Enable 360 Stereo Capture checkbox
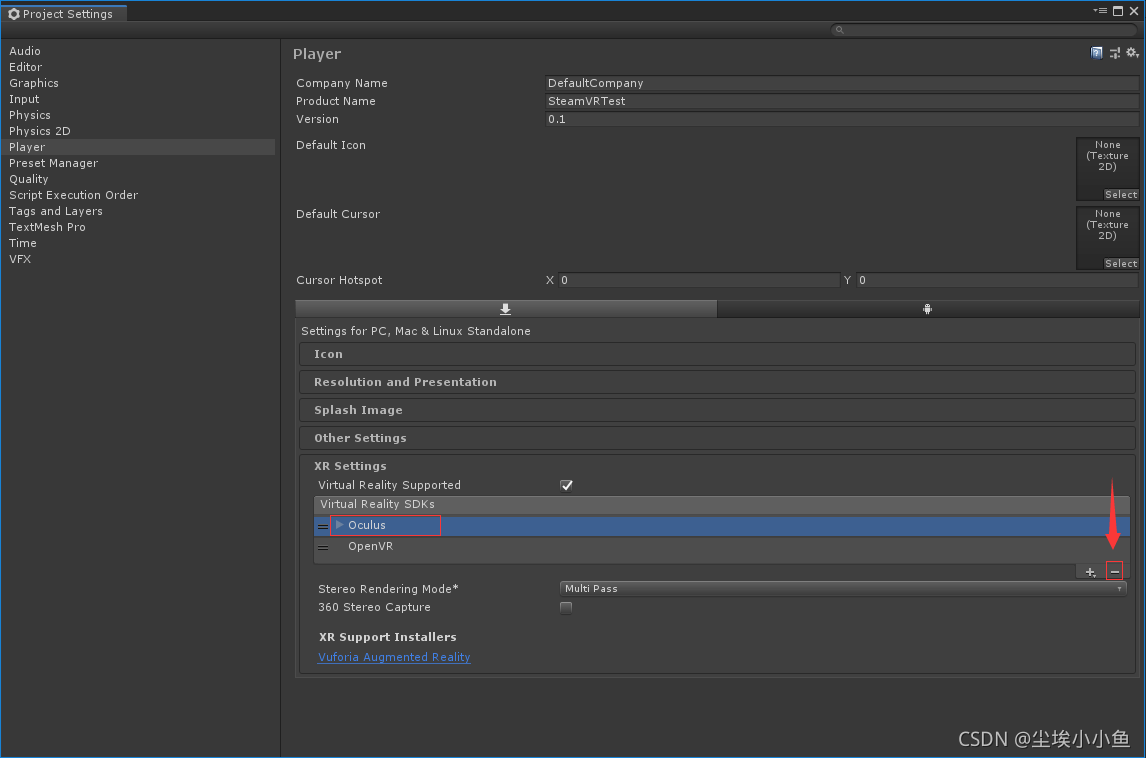The height and width of the screenshot is (758, 1146). tap(566, 607)
